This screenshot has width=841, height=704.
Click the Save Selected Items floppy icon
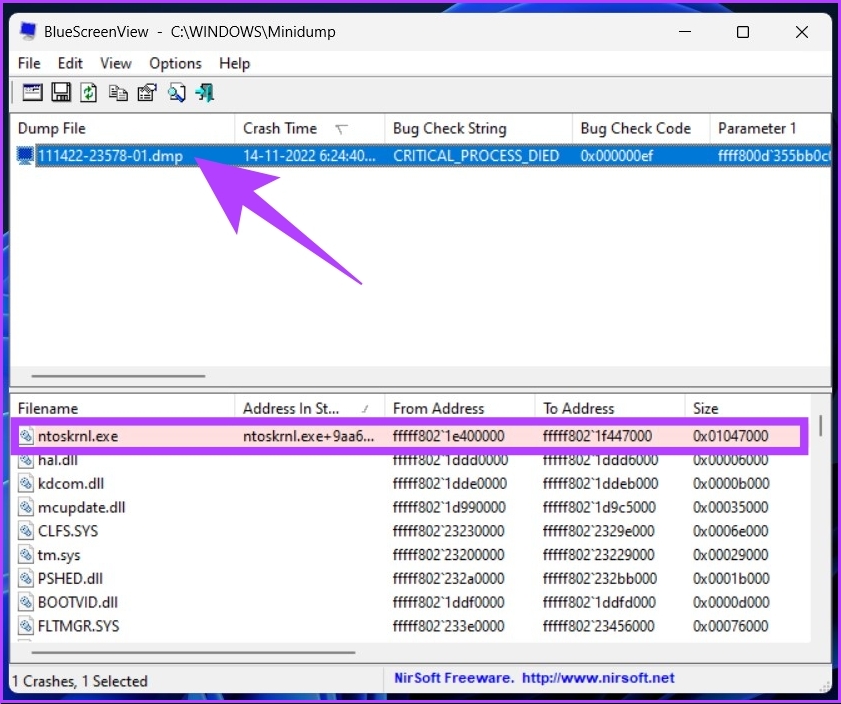pos(61,93)
